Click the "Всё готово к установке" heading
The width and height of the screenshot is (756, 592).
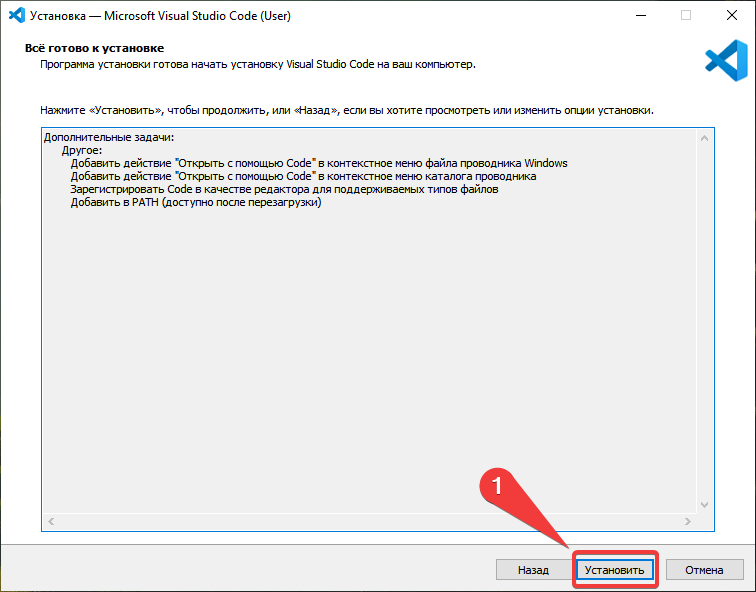pos(94,48)
